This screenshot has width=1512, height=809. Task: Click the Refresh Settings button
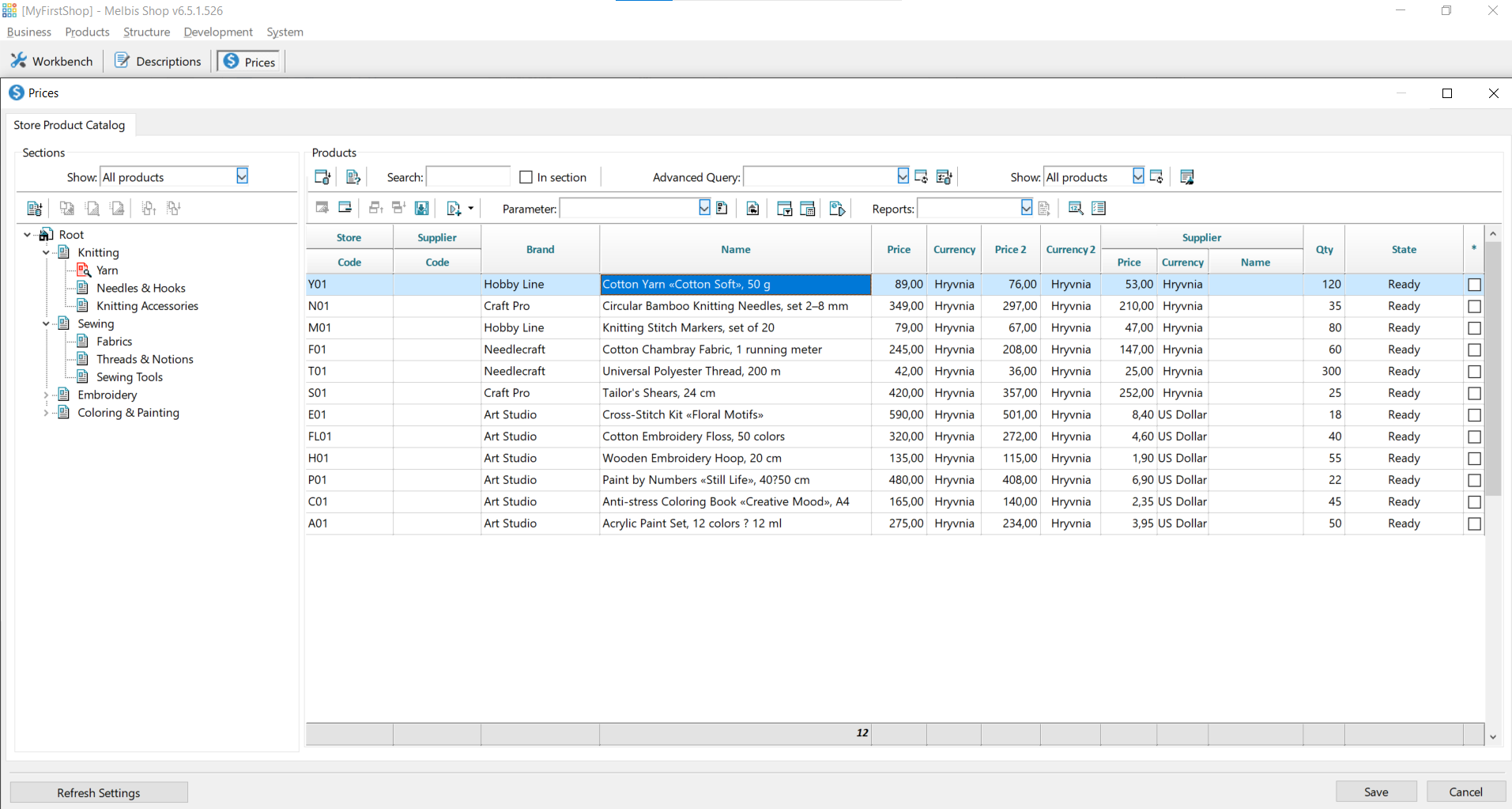99,792
